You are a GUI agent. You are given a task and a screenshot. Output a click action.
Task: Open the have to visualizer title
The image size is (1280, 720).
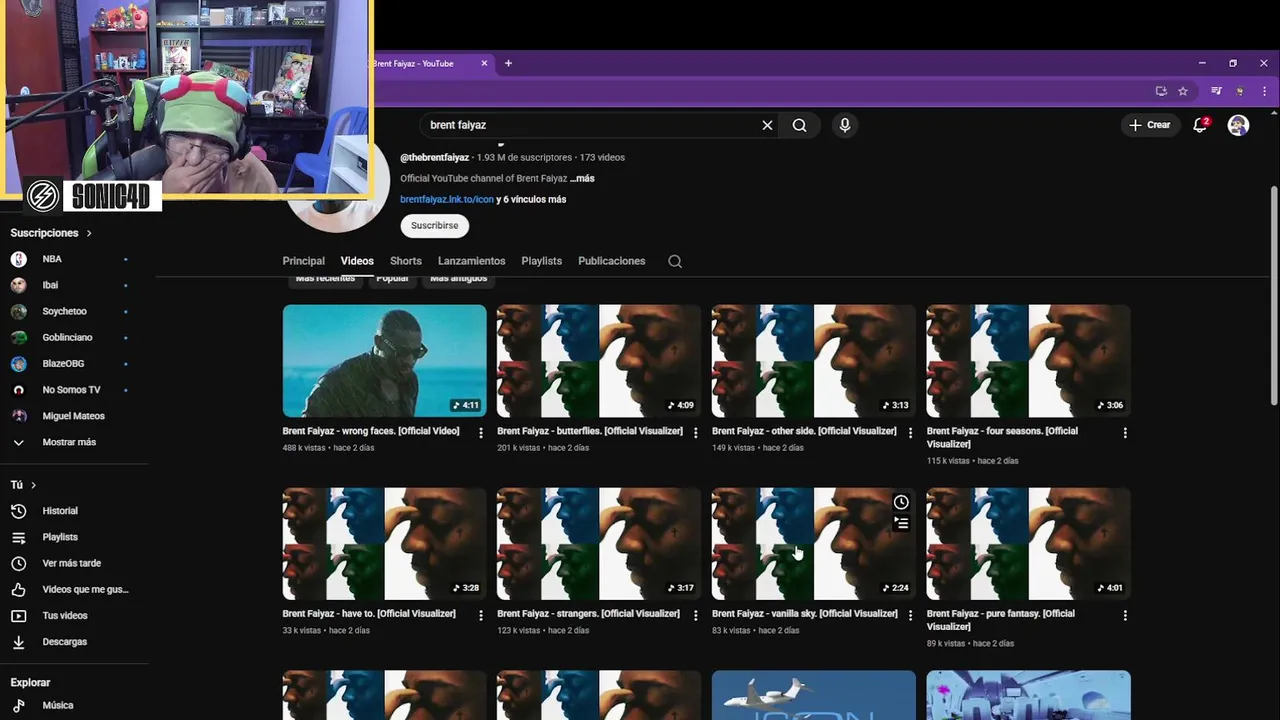click(x=369, y=614)
